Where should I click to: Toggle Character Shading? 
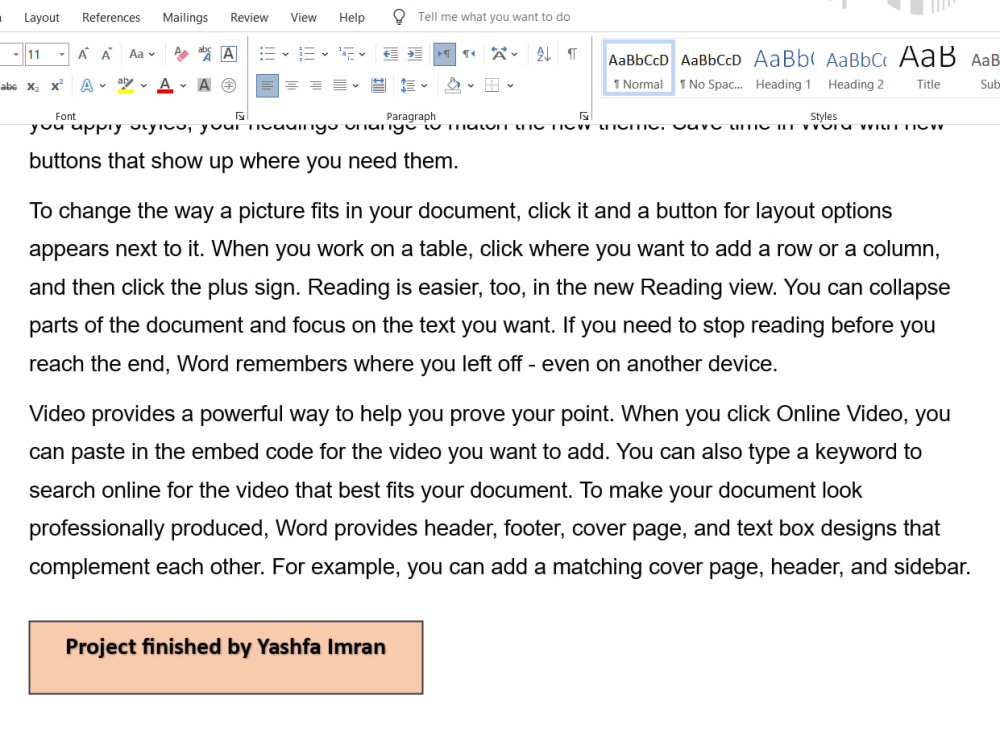pyautogui.click(x=204, y=85)
